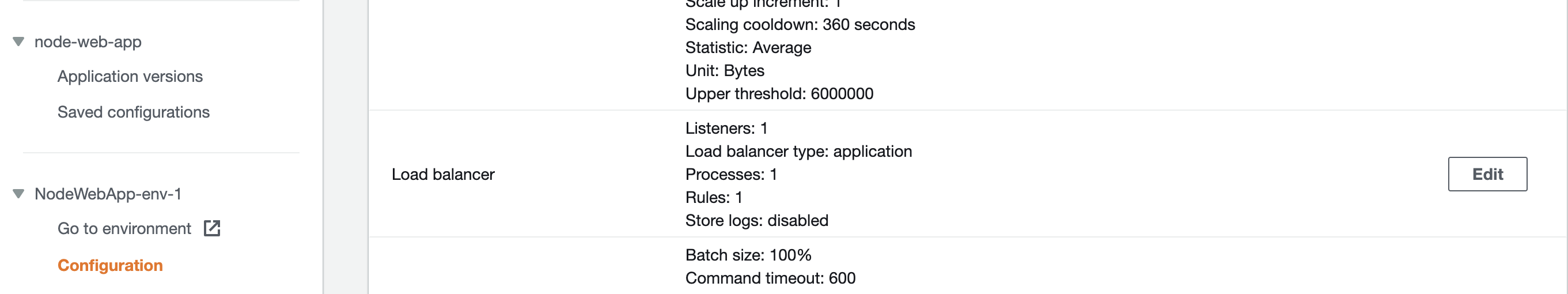Collapse the node-web-app tree arrow
The width and height of the screenshot is (1568, 294).
(x=19, y=42)
